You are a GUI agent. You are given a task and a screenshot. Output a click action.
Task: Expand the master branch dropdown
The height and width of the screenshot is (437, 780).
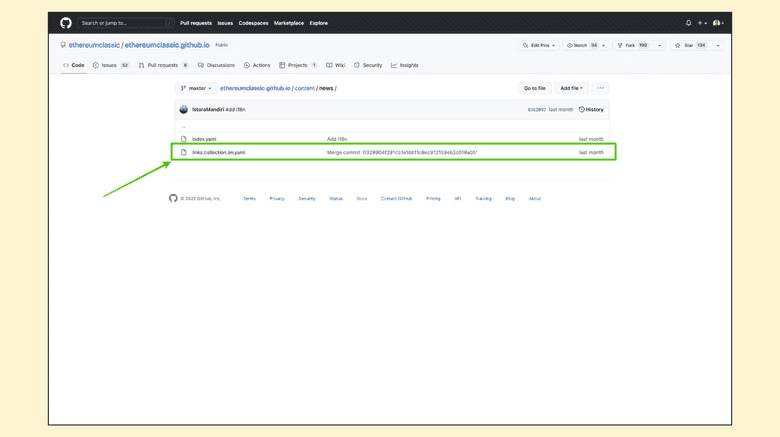coord(196,88)
